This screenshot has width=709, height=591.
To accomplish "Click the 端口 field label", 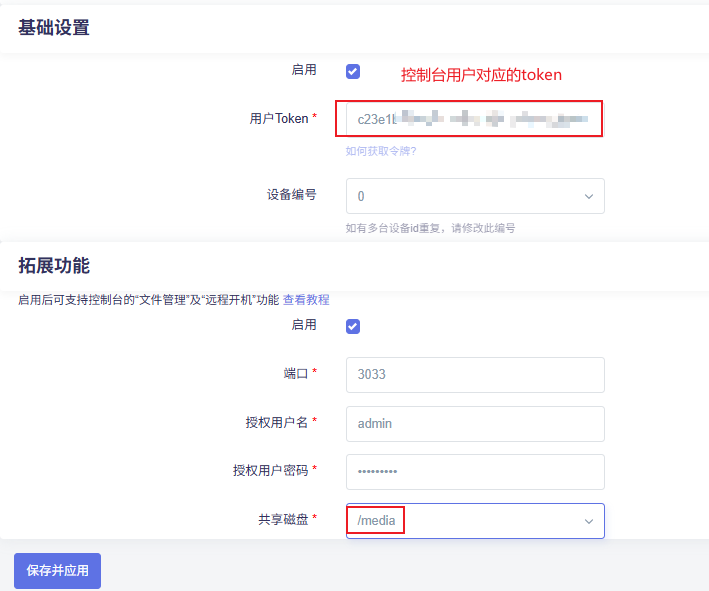I will 296,373.
